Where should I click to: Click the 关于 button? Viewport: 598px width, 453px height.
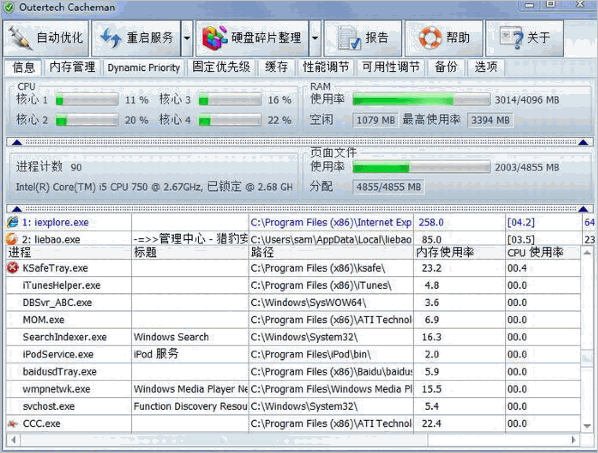(524, 38)
